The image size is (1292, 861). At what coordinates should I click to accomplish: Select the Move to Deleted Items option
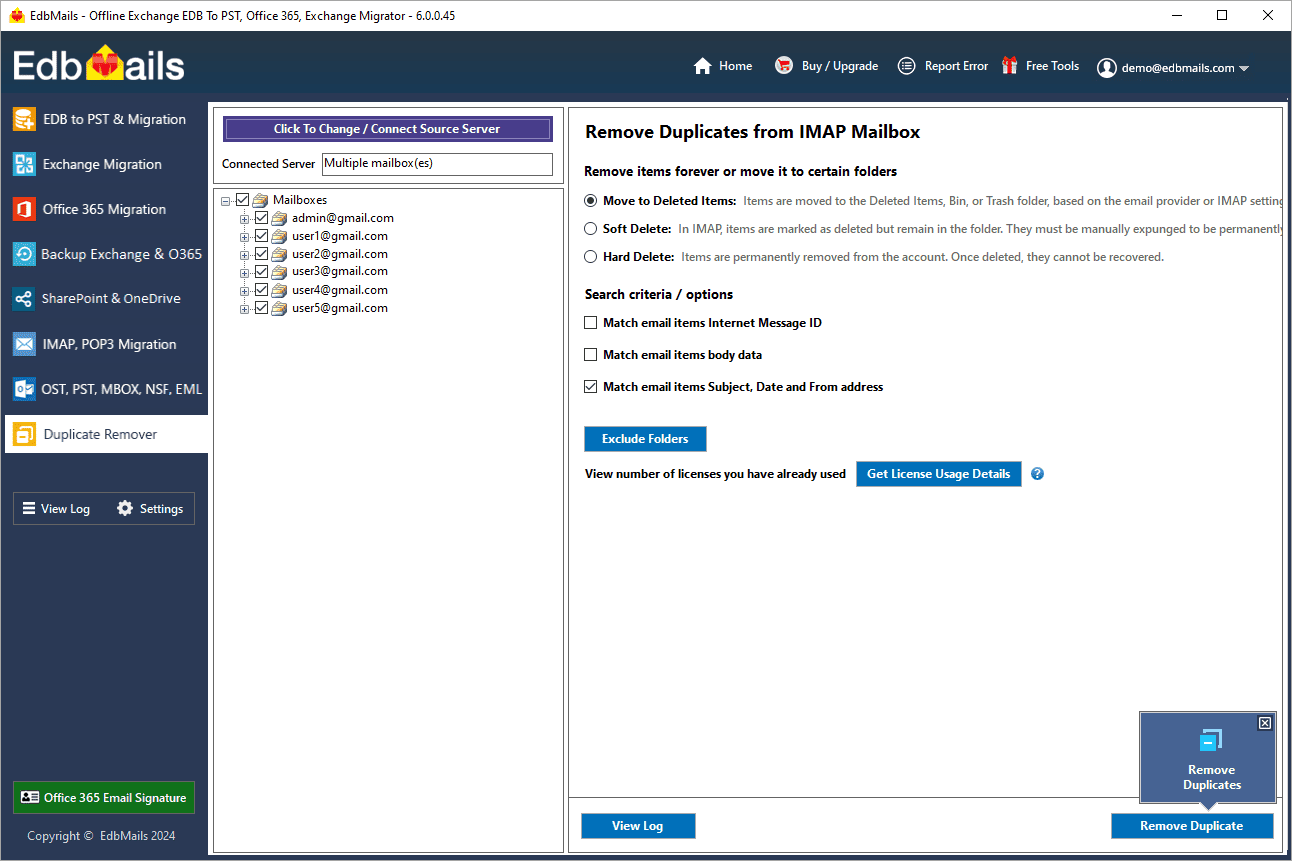tap(591, 201)
